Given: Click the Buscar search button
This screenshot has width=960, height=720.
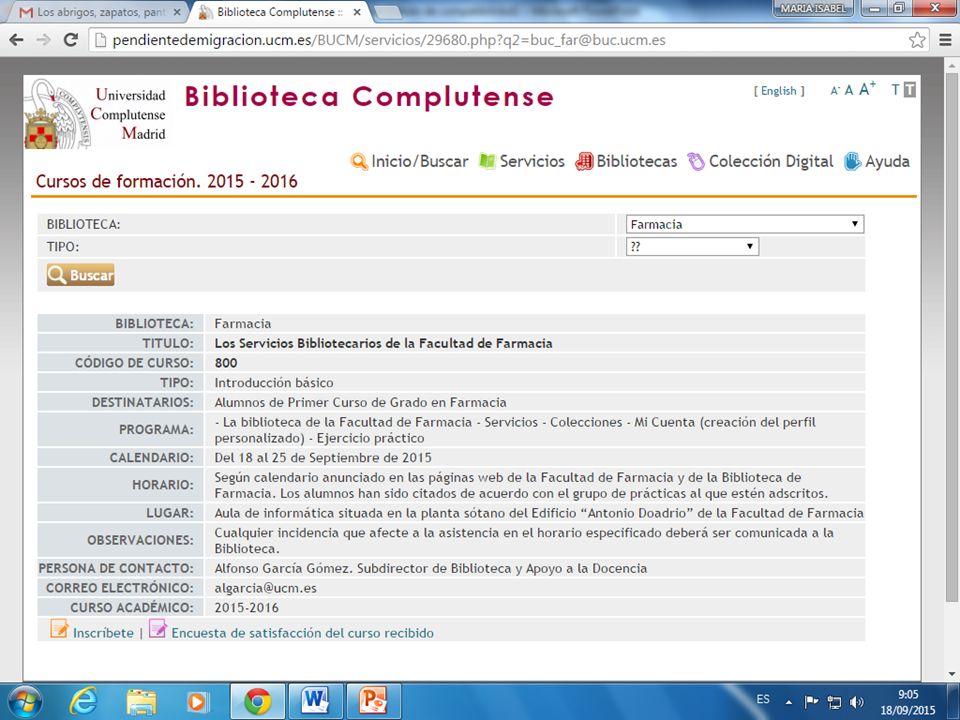Looking at the screenshot, I should pos(81,275).
